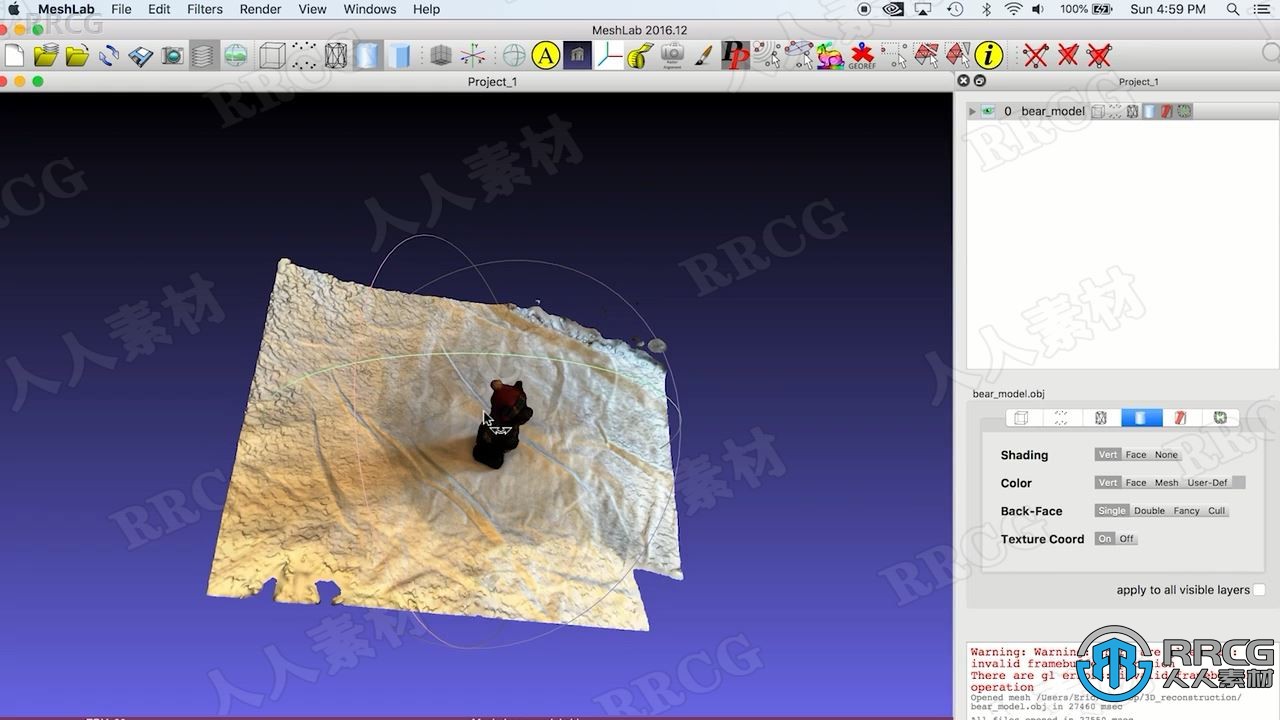Open the Windows menu

tap(370, 9)
